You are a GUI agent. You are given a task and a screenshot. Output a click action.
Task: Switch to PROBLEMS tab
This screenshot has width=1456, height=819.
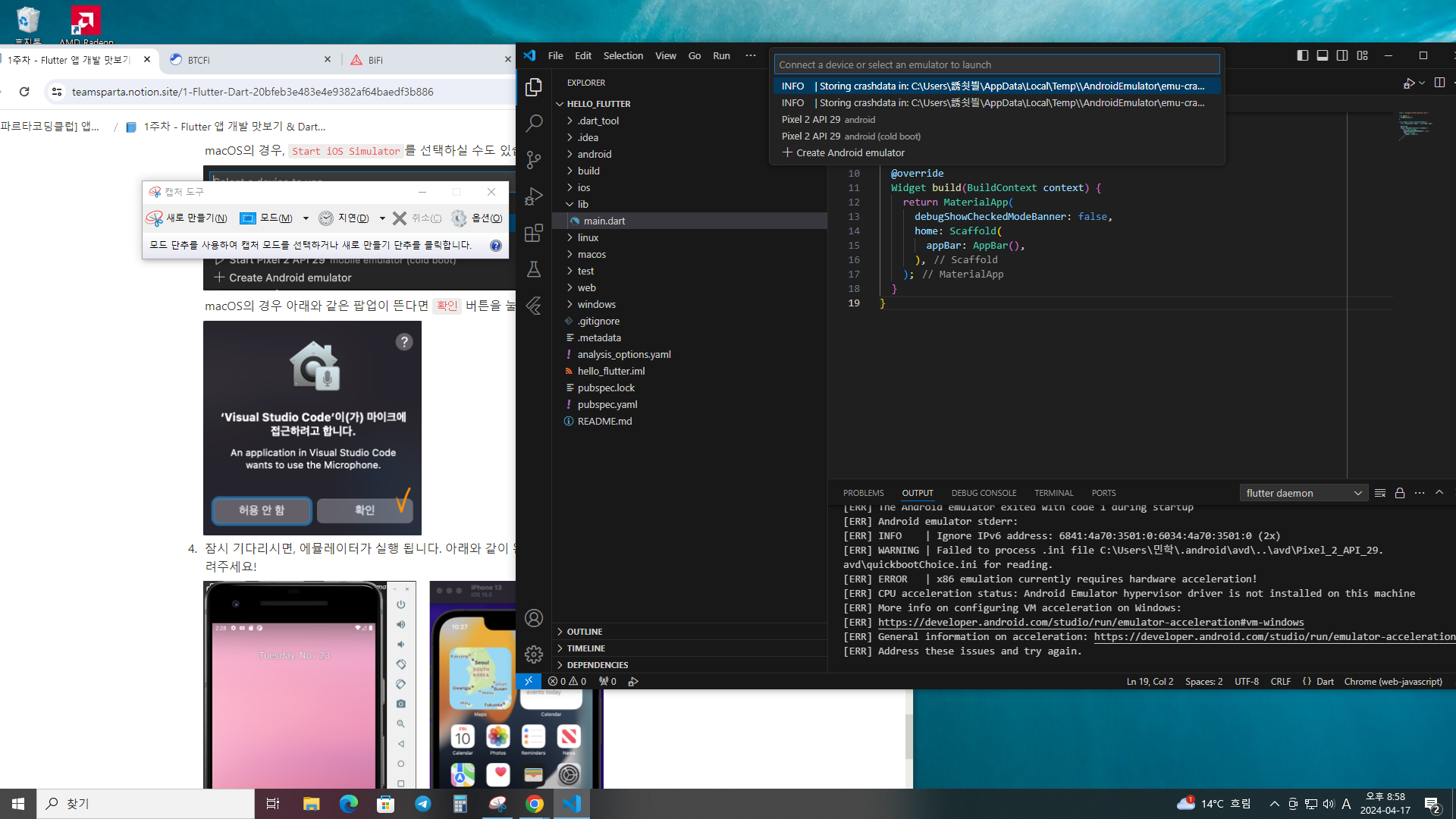863,493
